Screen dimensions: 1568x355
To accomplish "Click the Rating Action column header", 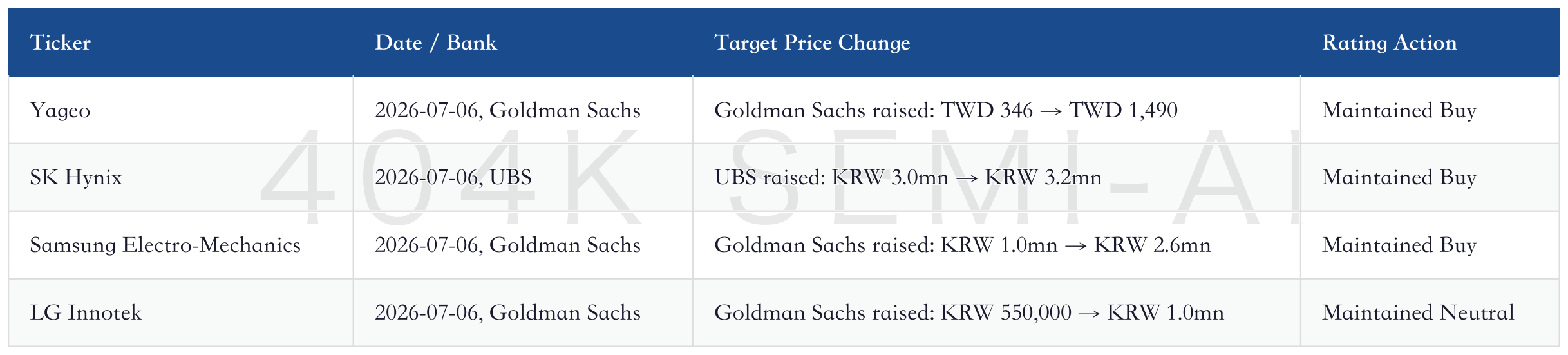I will pyautogui.click(x=1430, y=43).
